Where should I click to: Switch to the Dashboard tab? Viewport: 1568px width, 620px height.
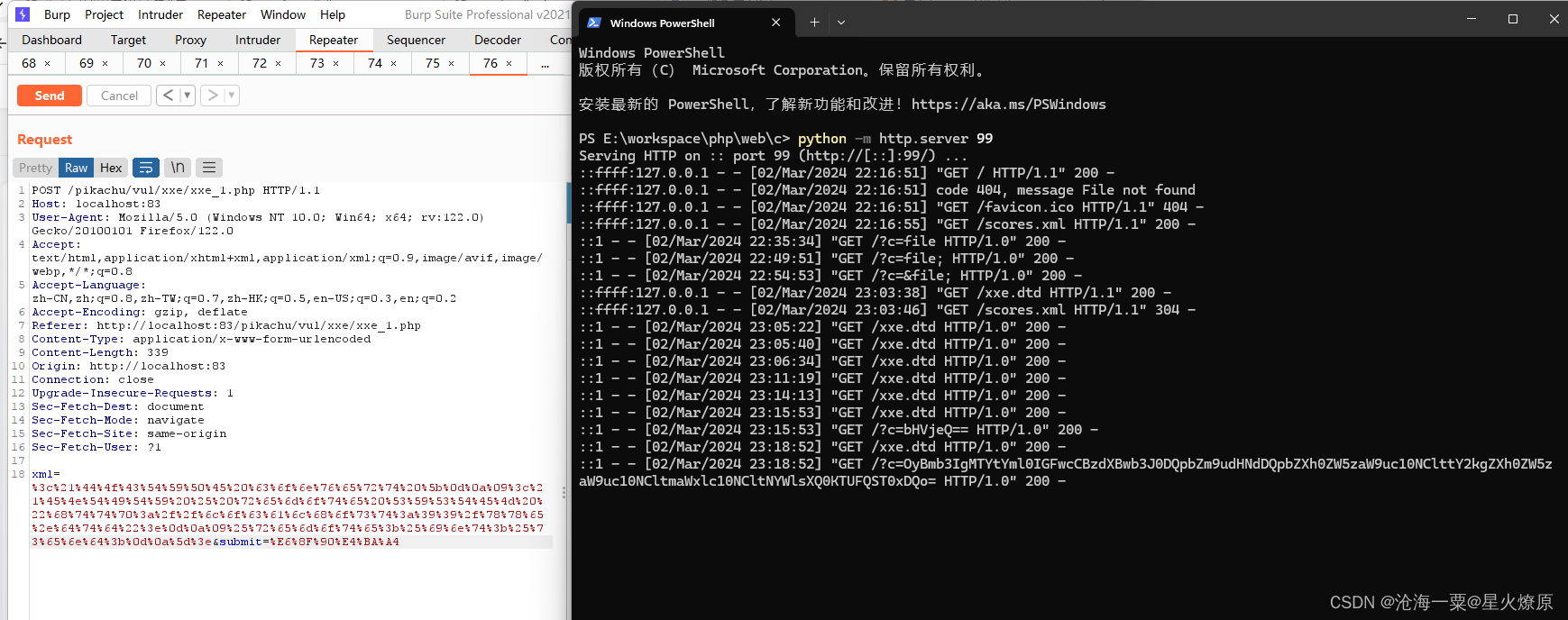[51, 40]
